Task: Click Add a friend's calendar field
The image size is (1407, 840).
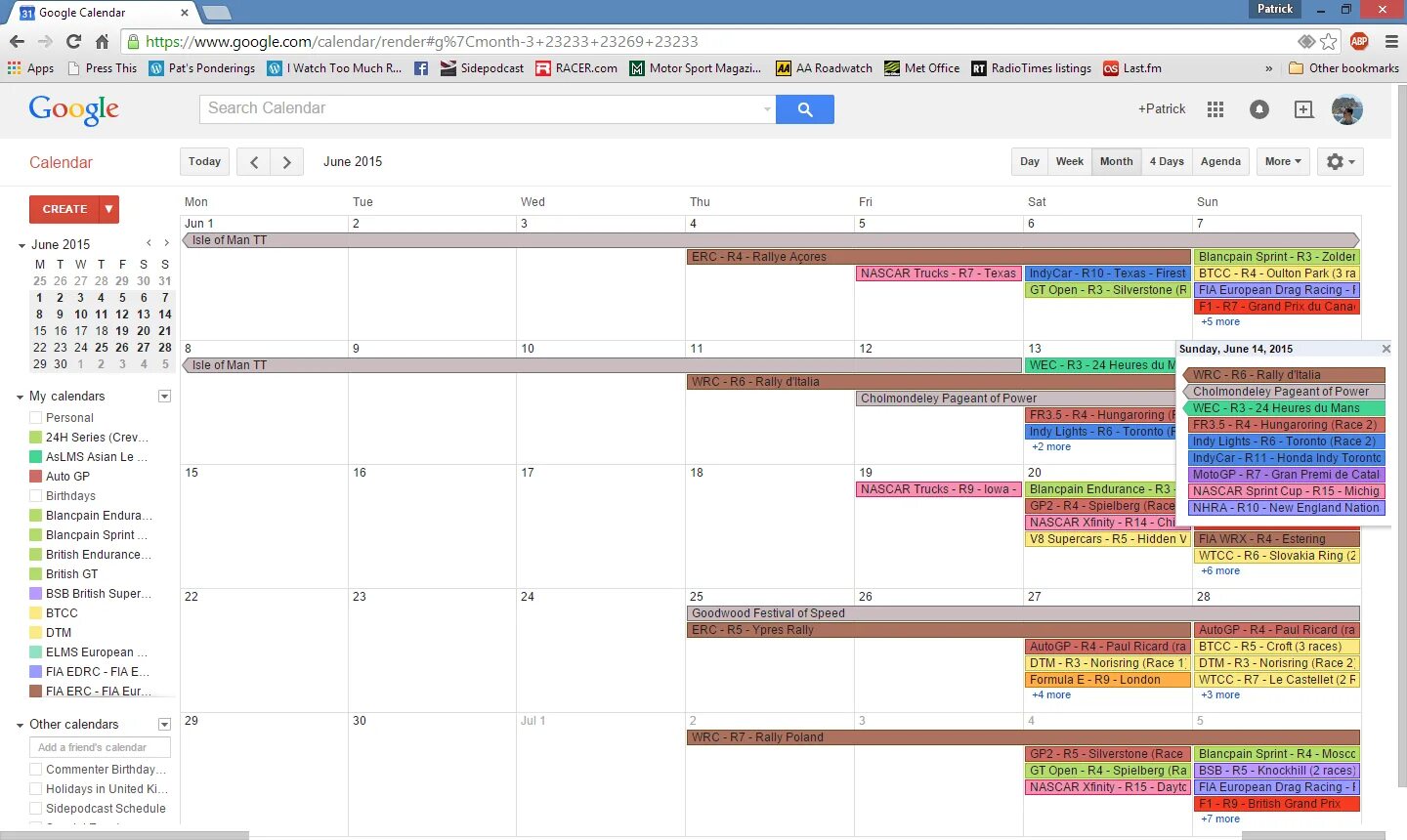Action: pos(100,747)
